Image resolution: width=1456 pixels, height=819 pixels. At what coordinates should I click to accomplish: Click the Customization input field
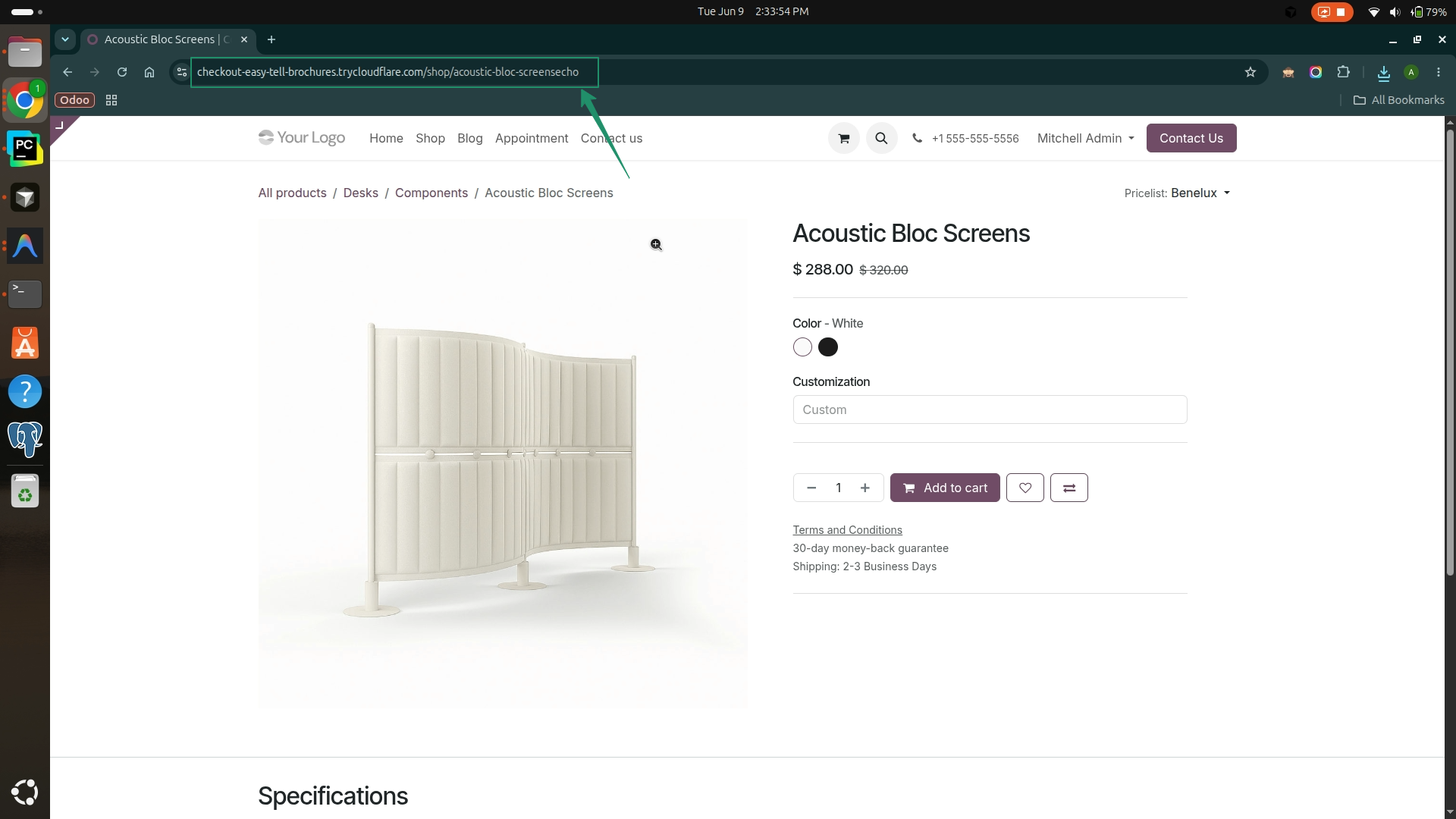coord(990,409)
